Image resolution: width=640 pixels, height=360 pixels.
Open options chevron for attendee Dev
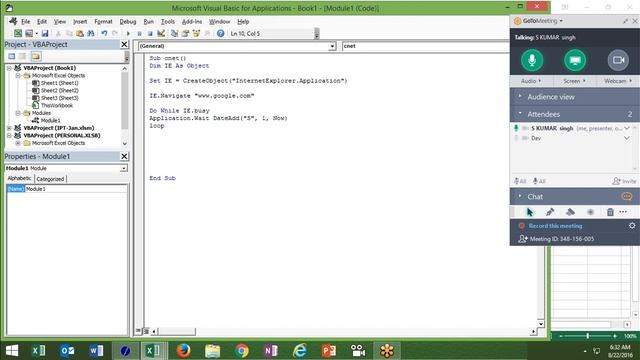pos(627,138)
